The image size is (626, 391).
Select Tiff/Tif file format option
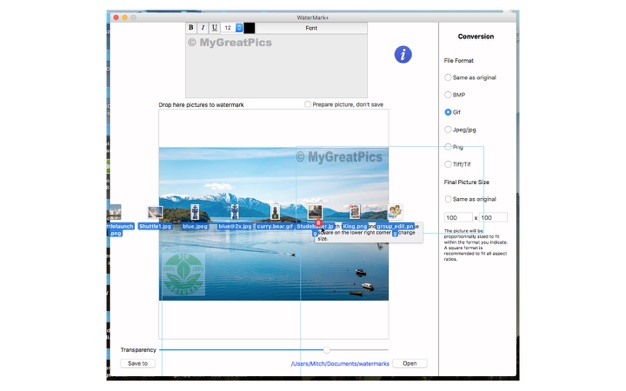coord(448,164)
